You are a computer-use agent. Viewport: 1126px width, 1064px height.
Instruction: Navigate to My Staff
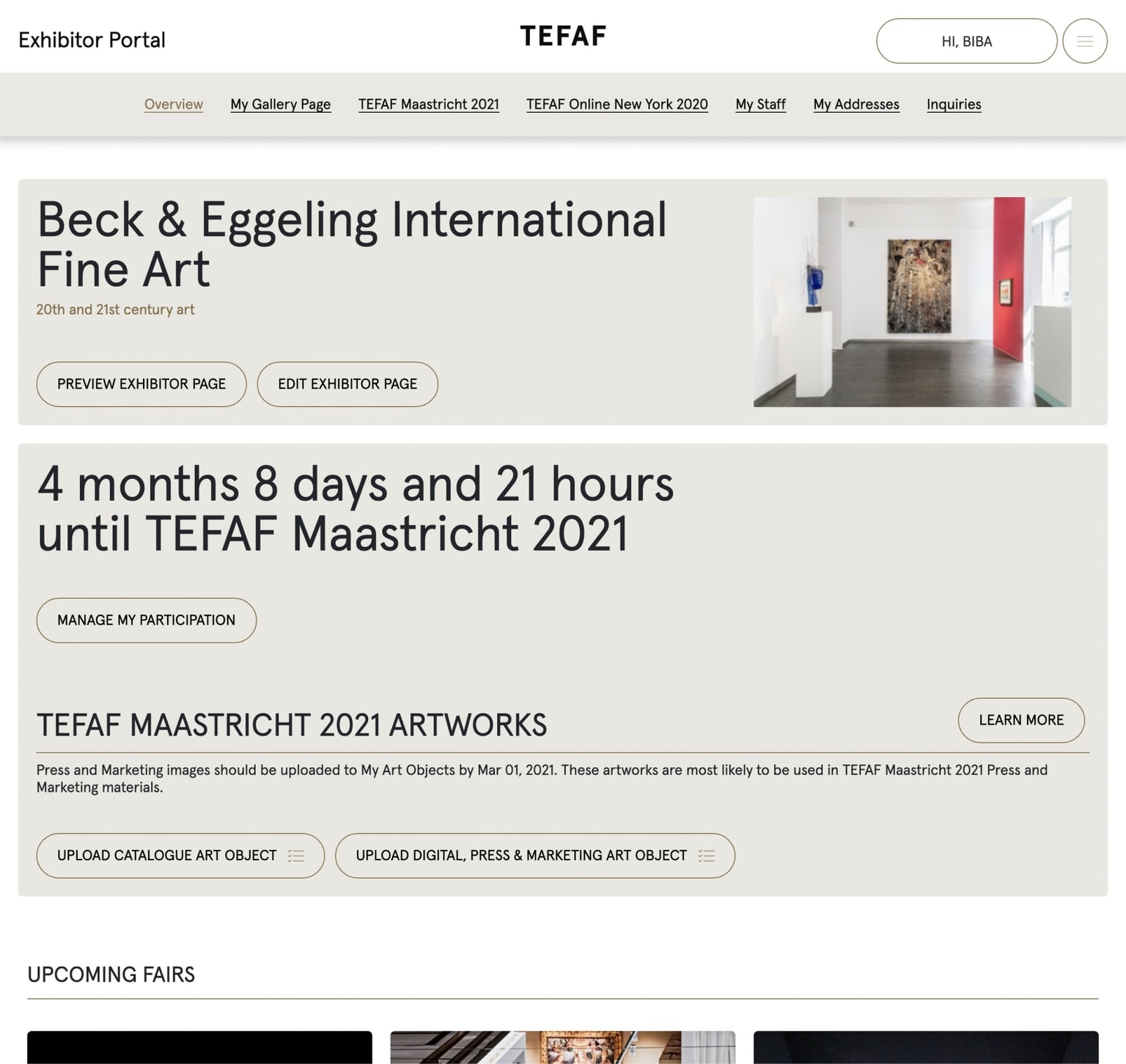(x=760, y=104)
